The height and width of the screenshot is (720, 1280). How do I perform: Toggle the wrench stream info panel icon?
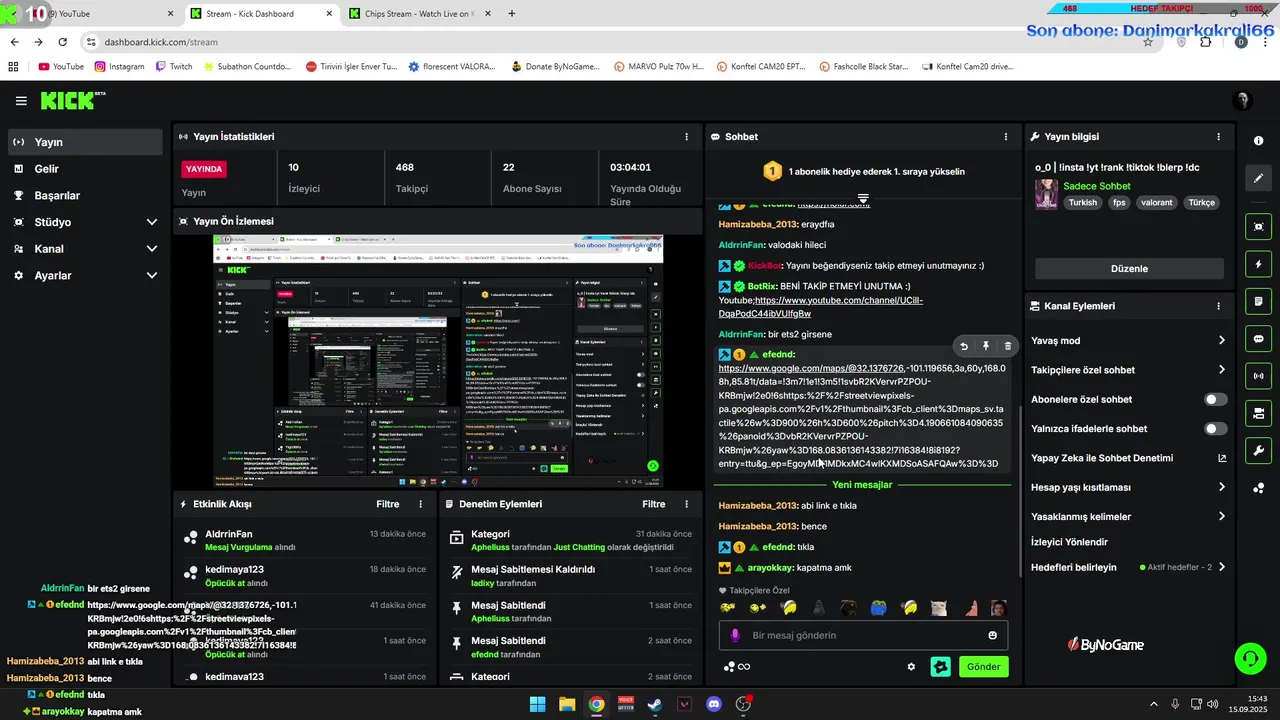pyautogui.click(x=1259, y=451)
